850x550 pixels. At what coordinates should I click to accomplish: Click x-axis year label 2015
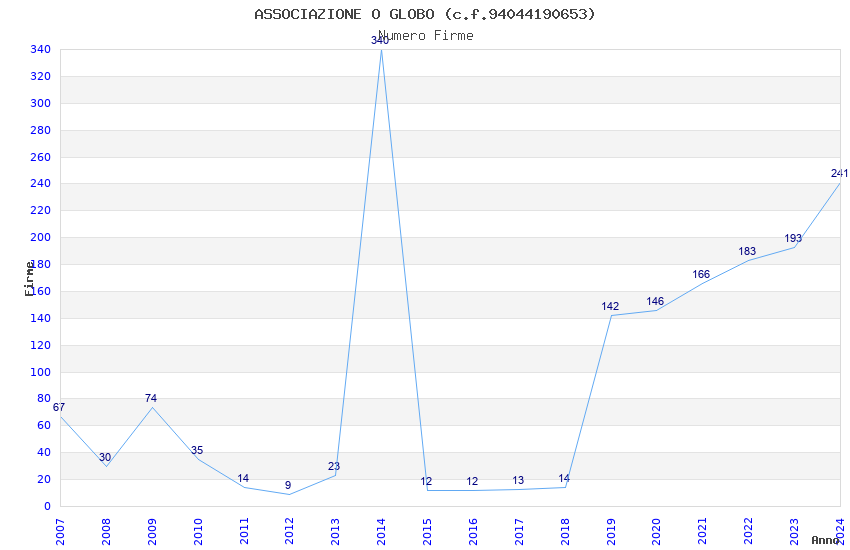point(427,532)
